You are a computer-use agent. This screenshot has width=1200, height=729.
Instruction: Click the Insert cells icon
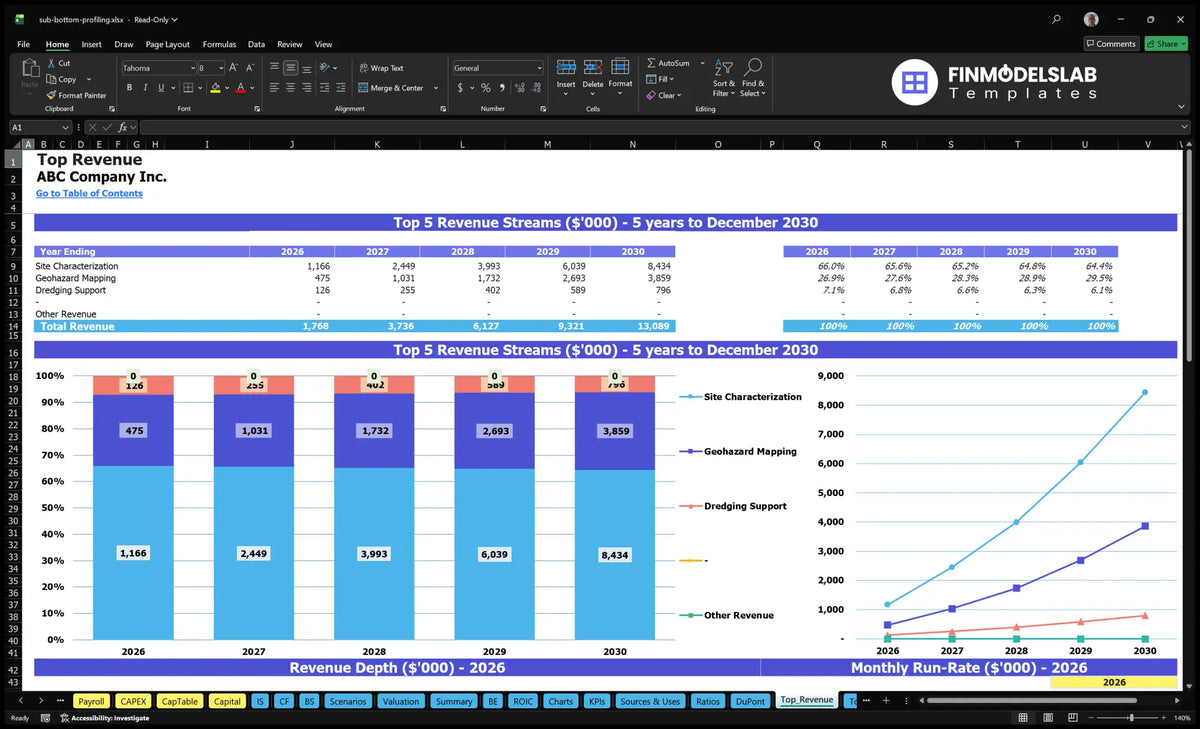566,67
